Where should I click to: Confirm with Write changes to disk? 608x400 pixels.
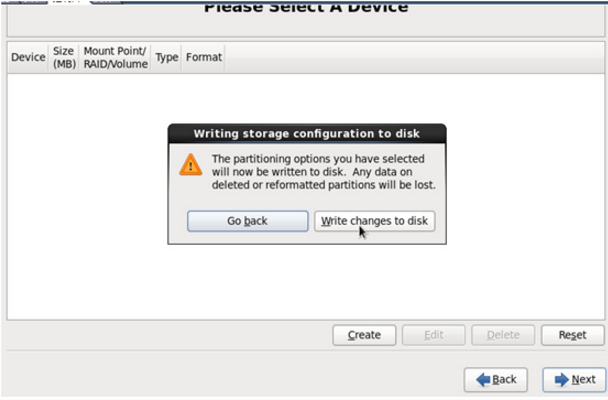(x=374, y=221)
